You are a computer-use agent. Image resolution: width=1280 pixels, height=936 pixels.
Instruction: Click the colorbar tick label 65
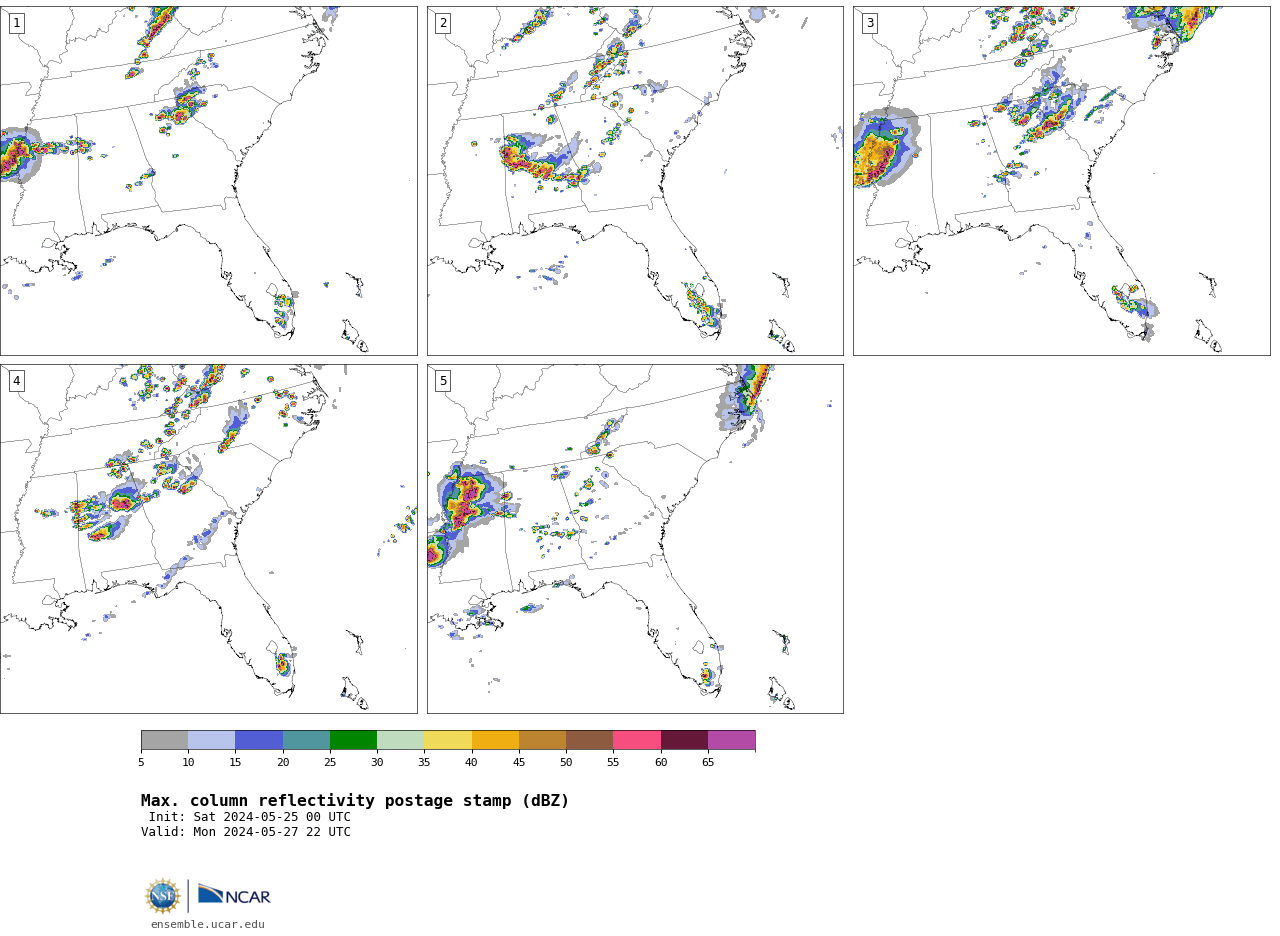point(708,763)
